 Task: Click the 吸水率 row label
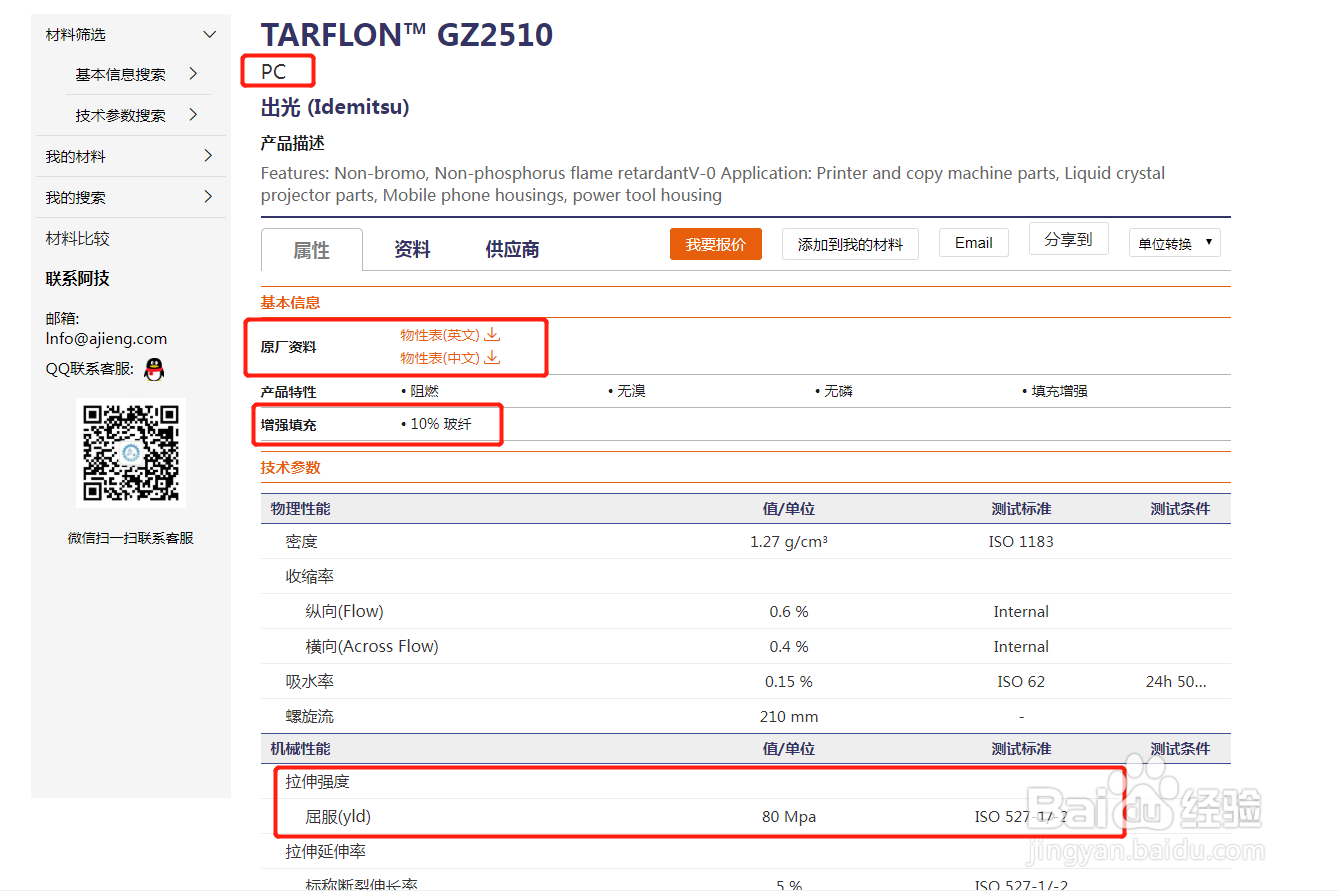tap(310, 681)
